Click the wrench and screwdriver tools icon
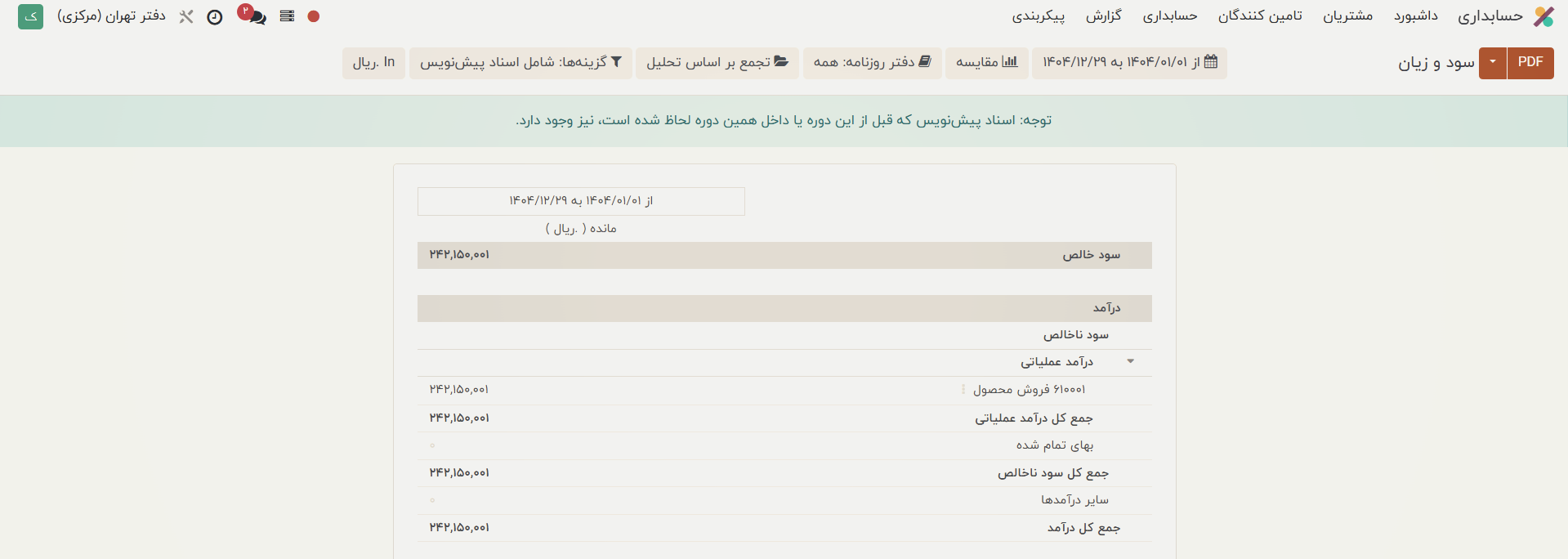Image resolution: width=1568 pixels, height=559 pixels. click(x=186, y=16)
